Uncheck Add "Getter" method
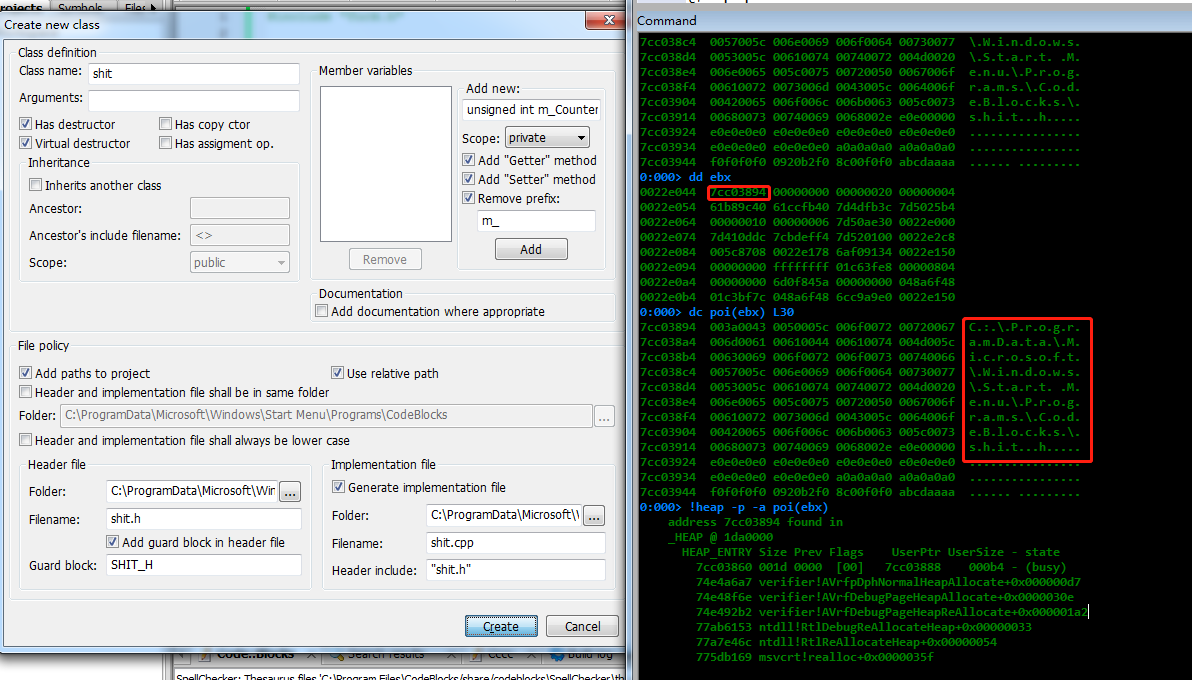 coord(469,160)
